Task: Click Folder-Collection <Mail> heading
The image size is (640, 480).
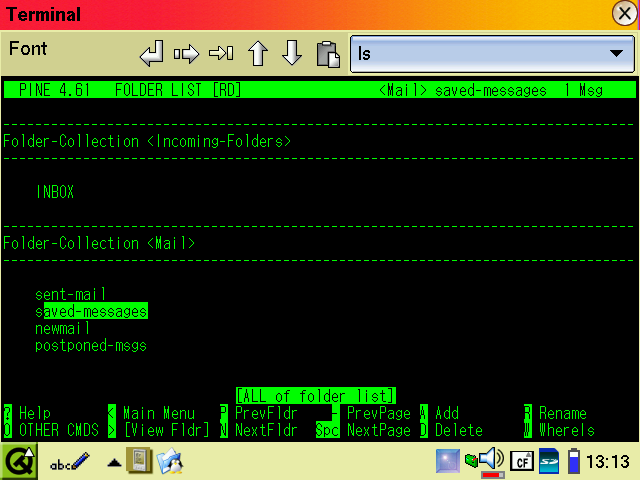Action: [x=99, y=243]
